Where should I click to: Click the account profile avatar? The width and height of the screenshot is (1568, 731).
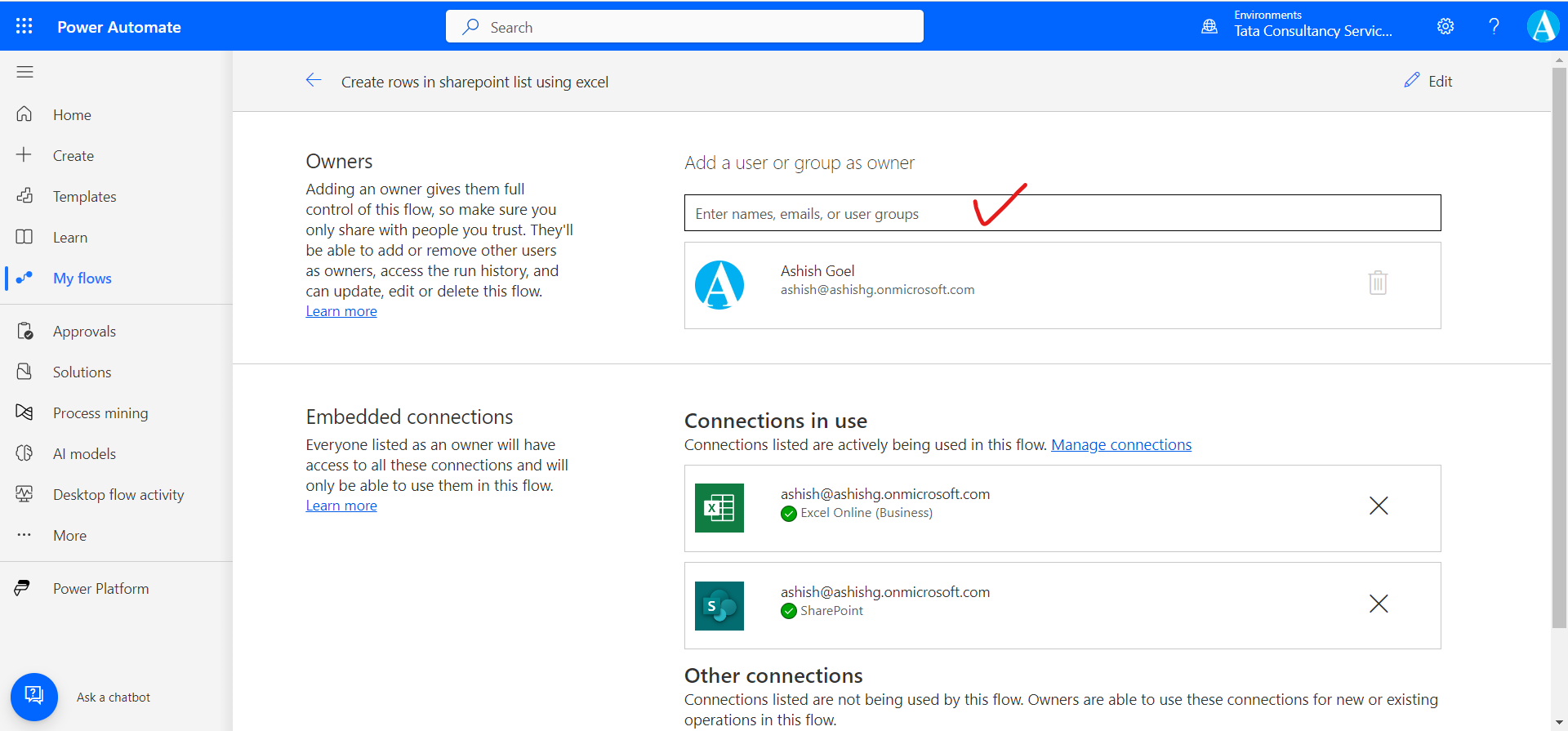point(1543,26)
